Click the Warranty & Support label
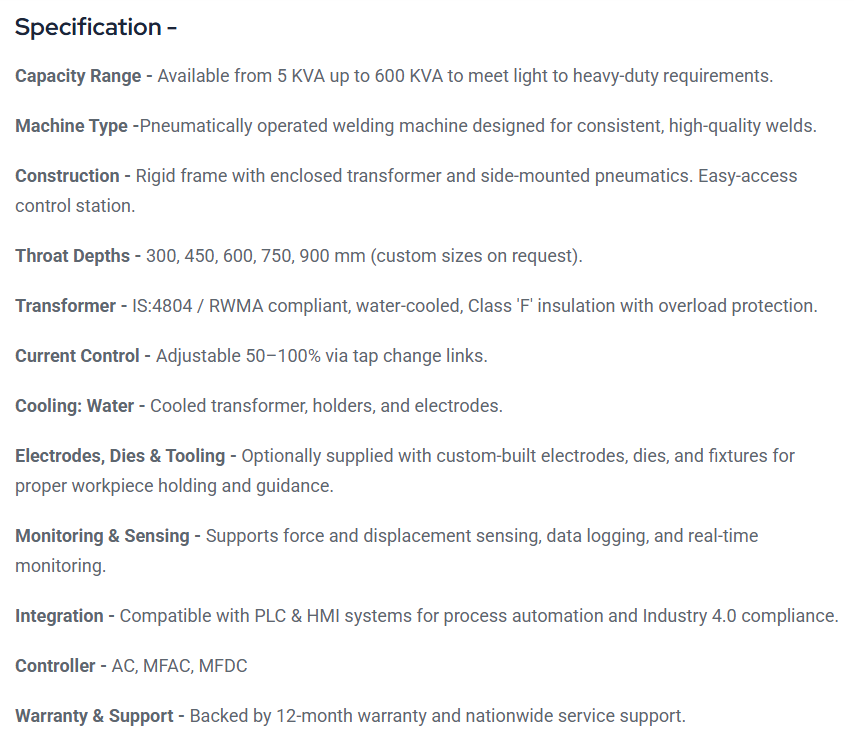 [x=94, y=716]
